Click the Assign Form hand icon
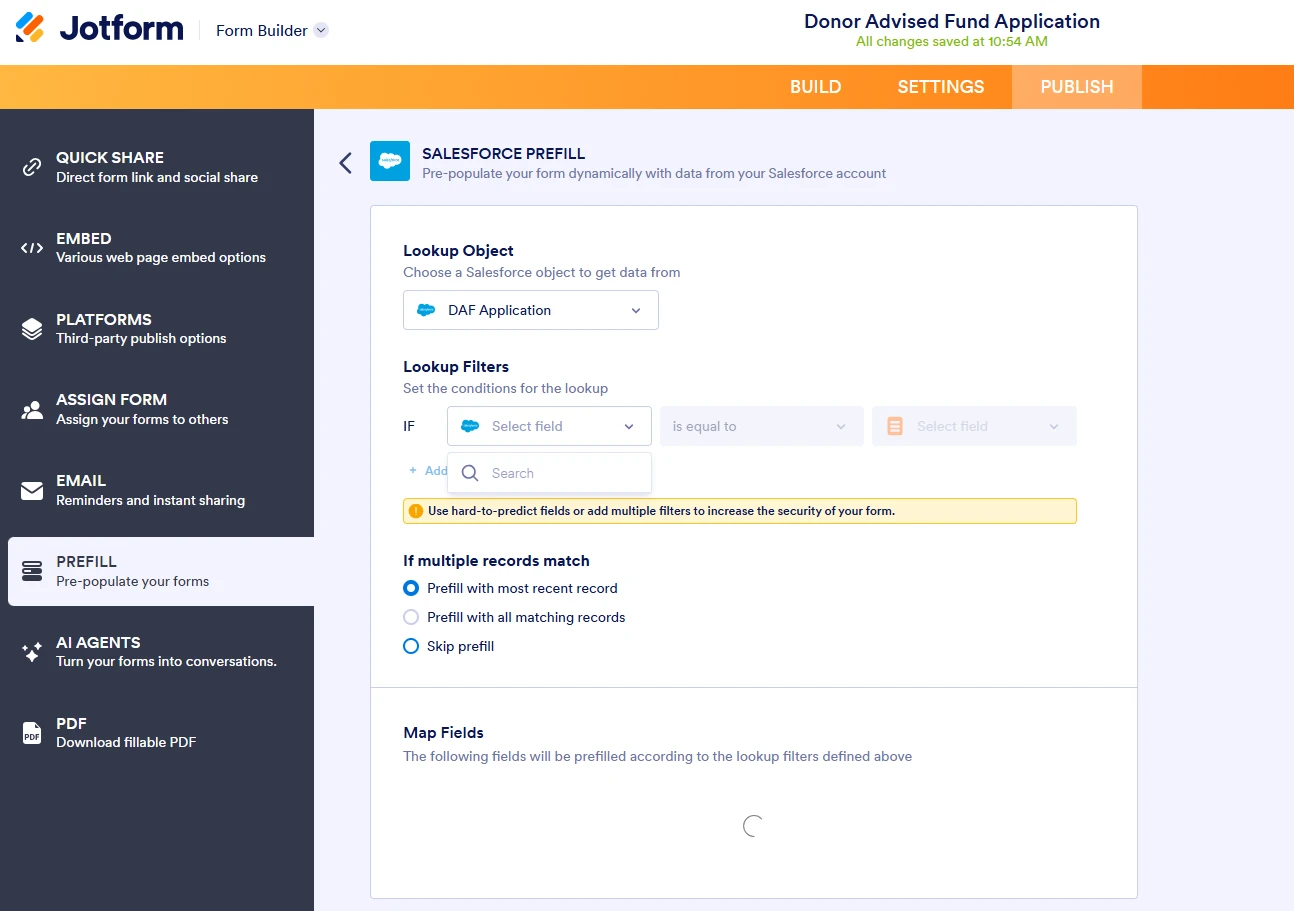The image size is (1294, 911). coord(30,408)
